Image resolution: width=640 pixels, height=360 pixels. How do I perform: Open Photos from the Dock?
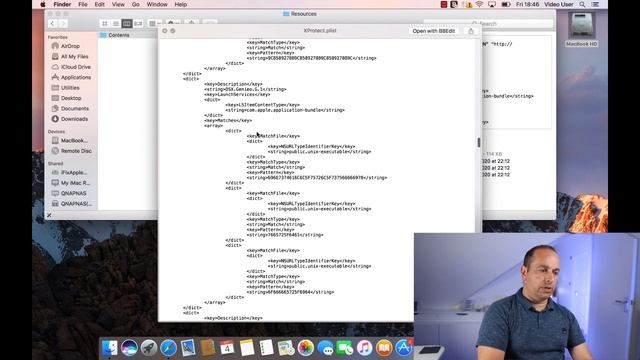tap(306, 348)
